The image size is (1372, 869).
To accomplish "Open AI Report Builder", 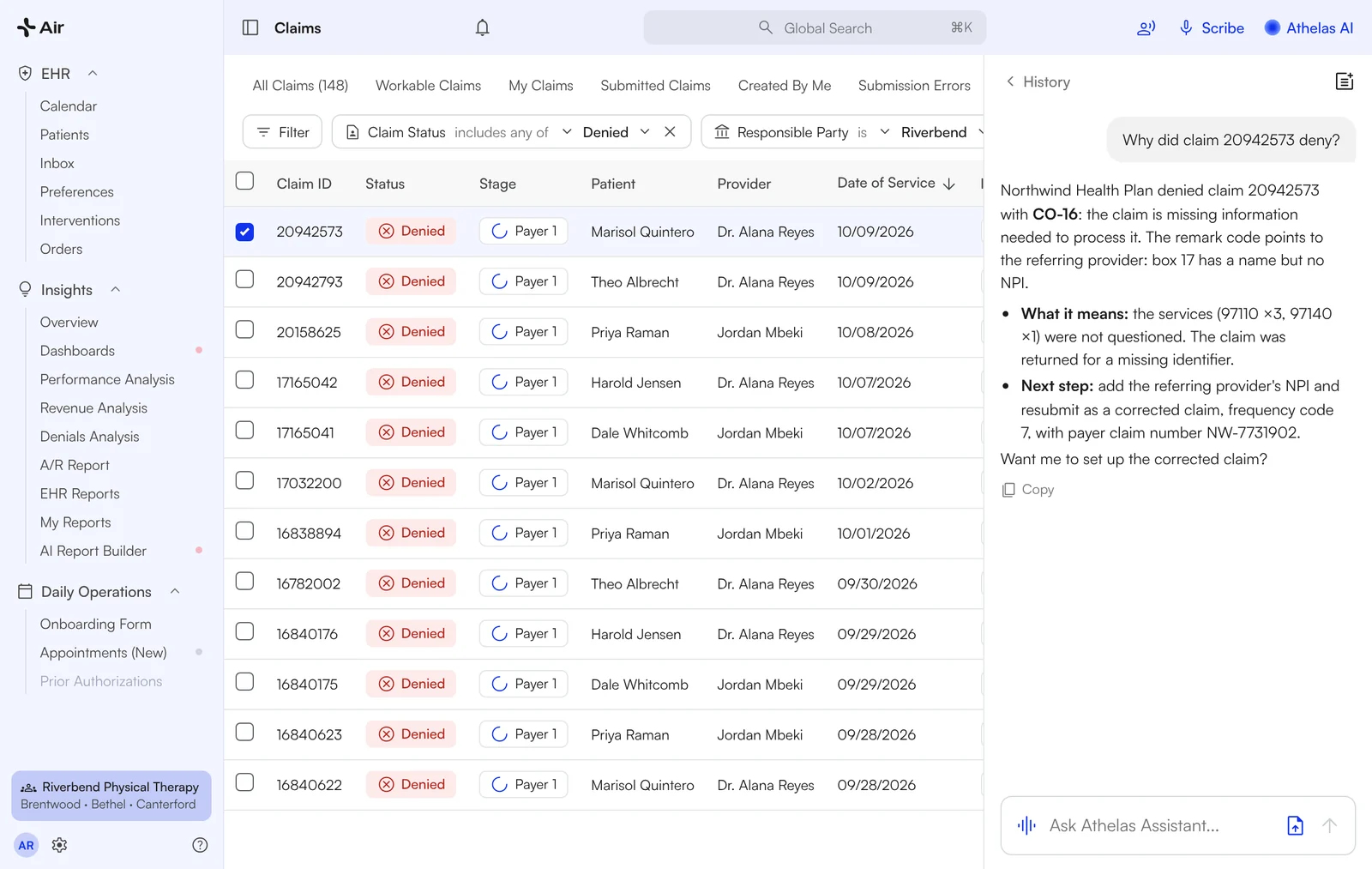I will point(93,551).
